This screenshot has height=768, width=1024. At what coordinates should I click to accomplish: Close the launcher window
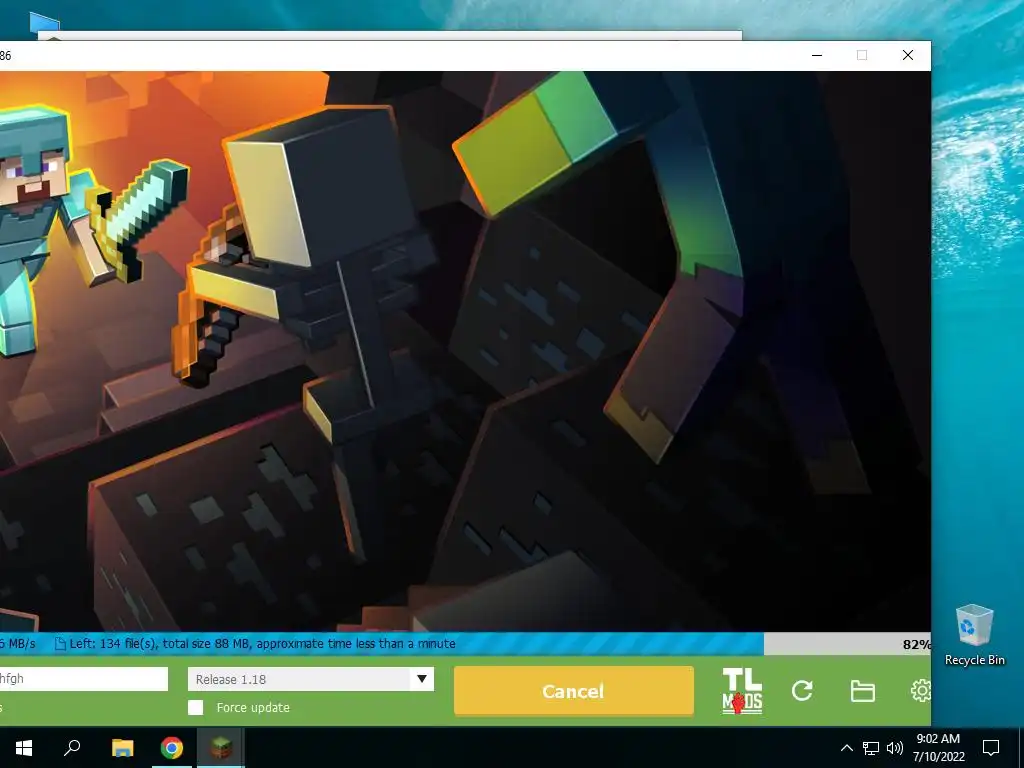coord(908,56)
